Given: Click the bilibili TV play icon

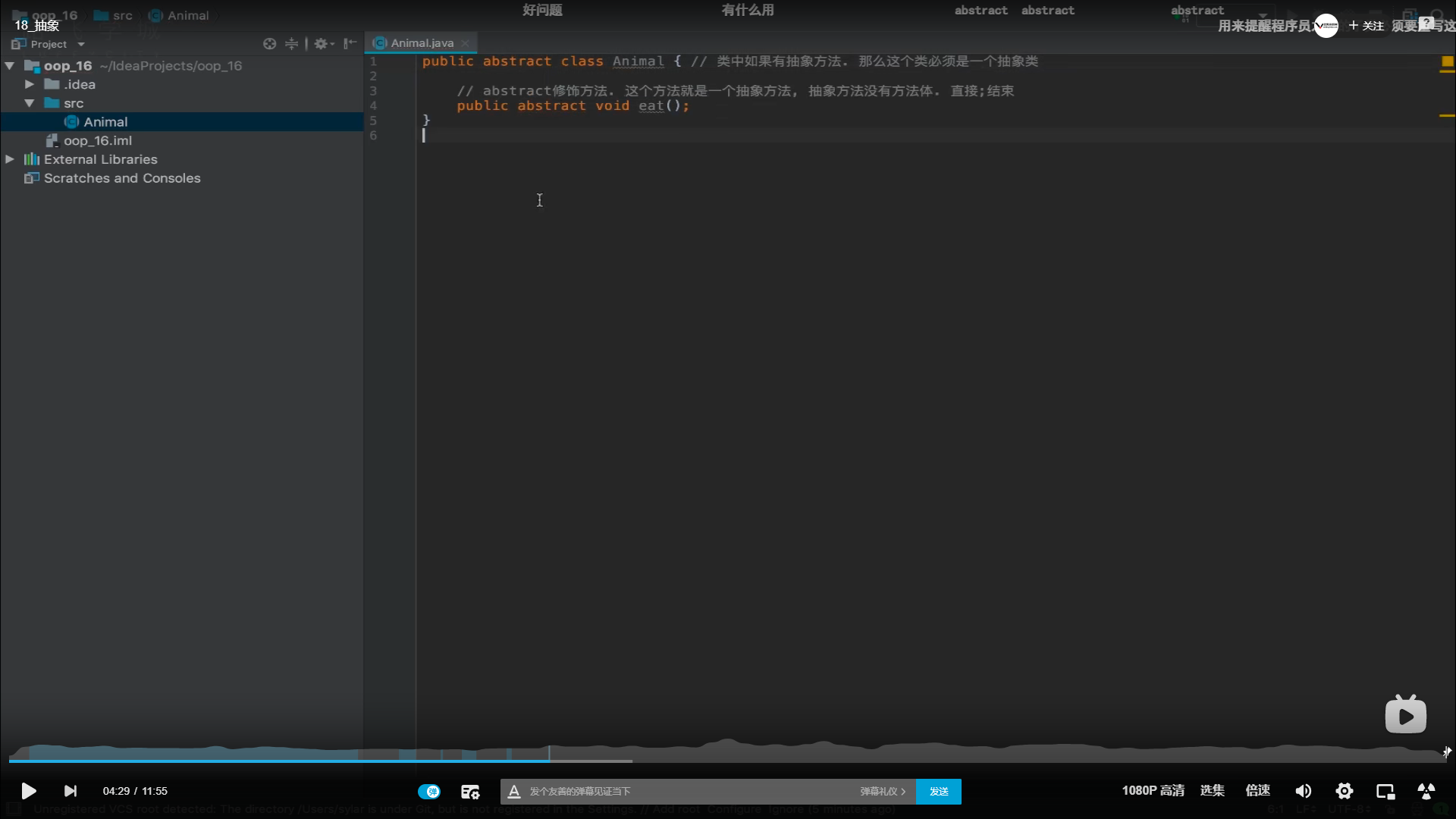Looking at the screenshot, I should tap(1405, 715).
